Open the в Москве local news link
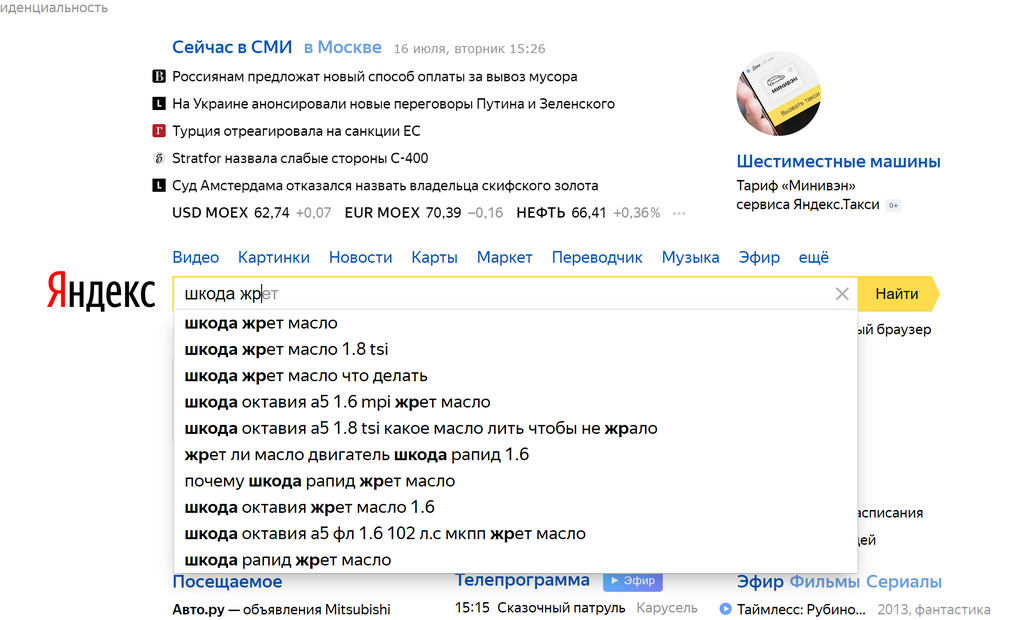The width and height of the screenshot is (1024, 620). point(342,47)
